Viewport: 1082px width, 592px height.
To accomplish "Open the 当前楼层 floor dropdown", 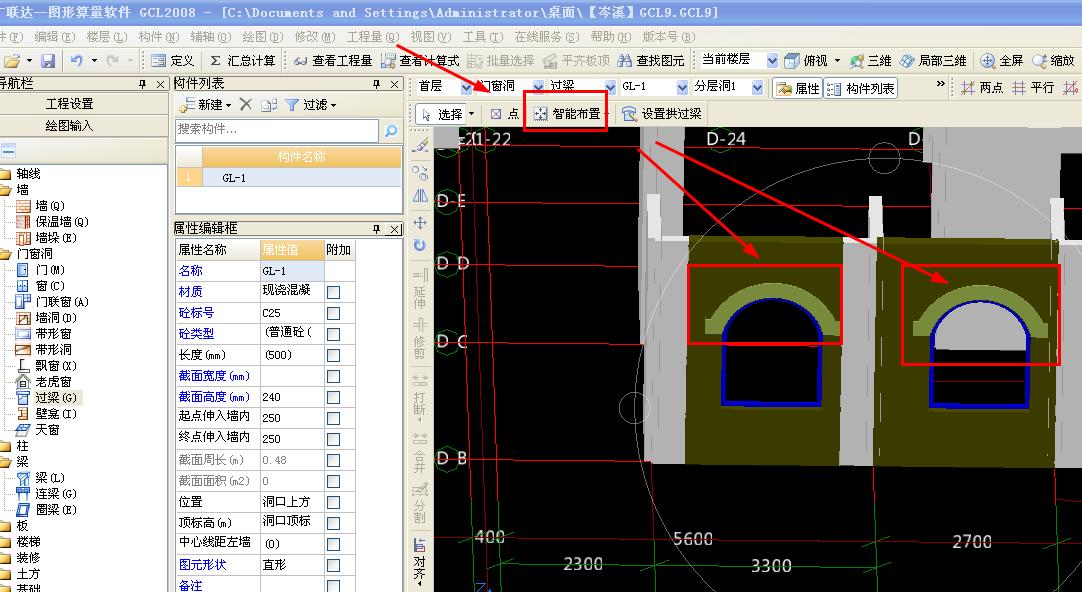I will point(771,61).
